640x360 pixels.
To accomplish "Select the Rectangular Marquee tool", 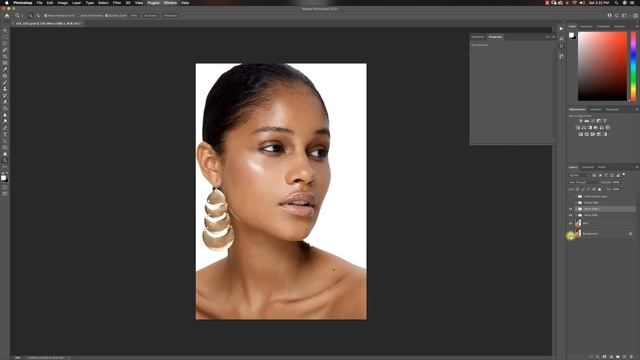I will tap(5, 36).
